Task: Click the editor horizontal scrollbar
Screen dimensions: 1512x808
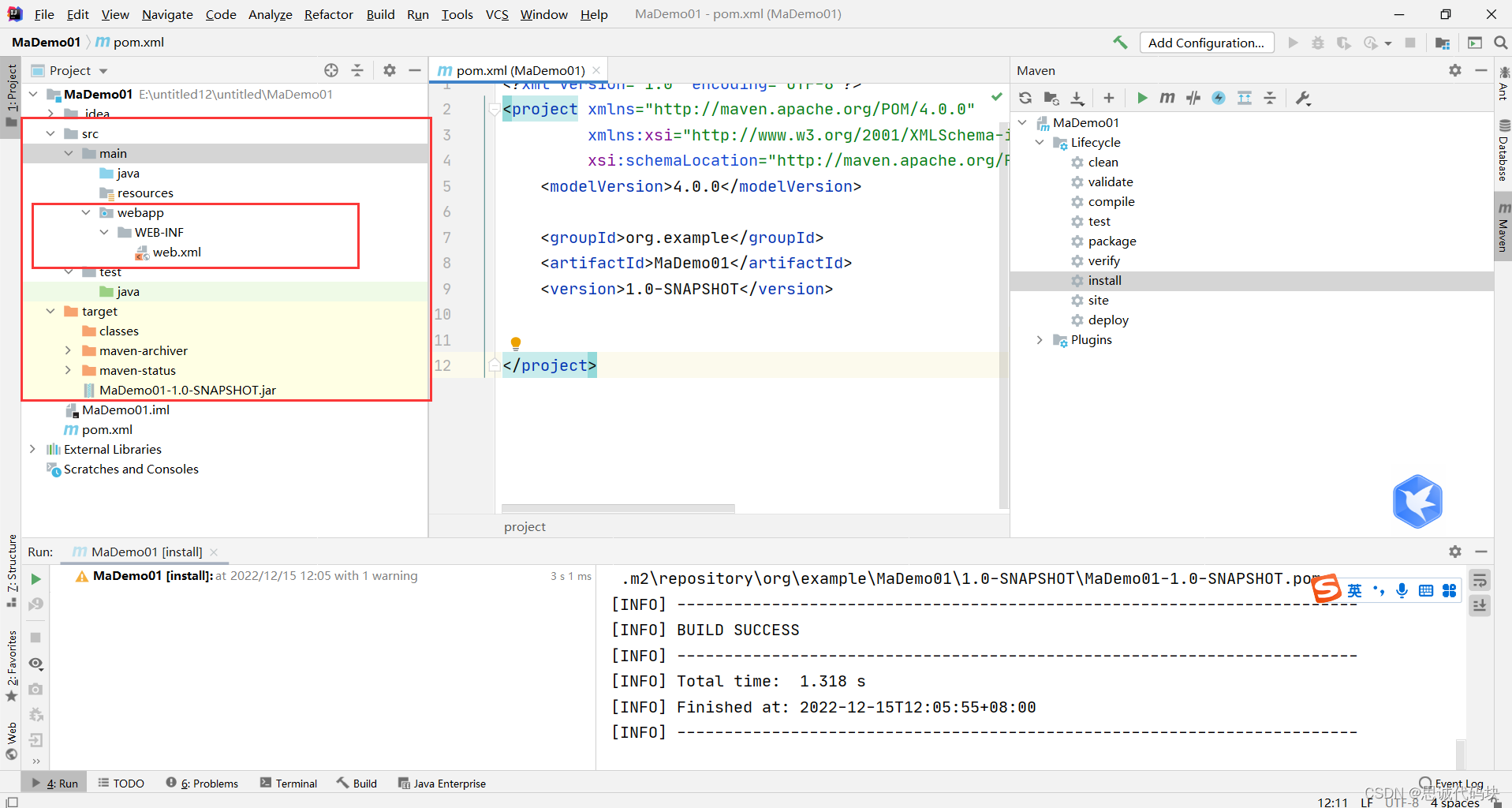Action: (618, 508)
